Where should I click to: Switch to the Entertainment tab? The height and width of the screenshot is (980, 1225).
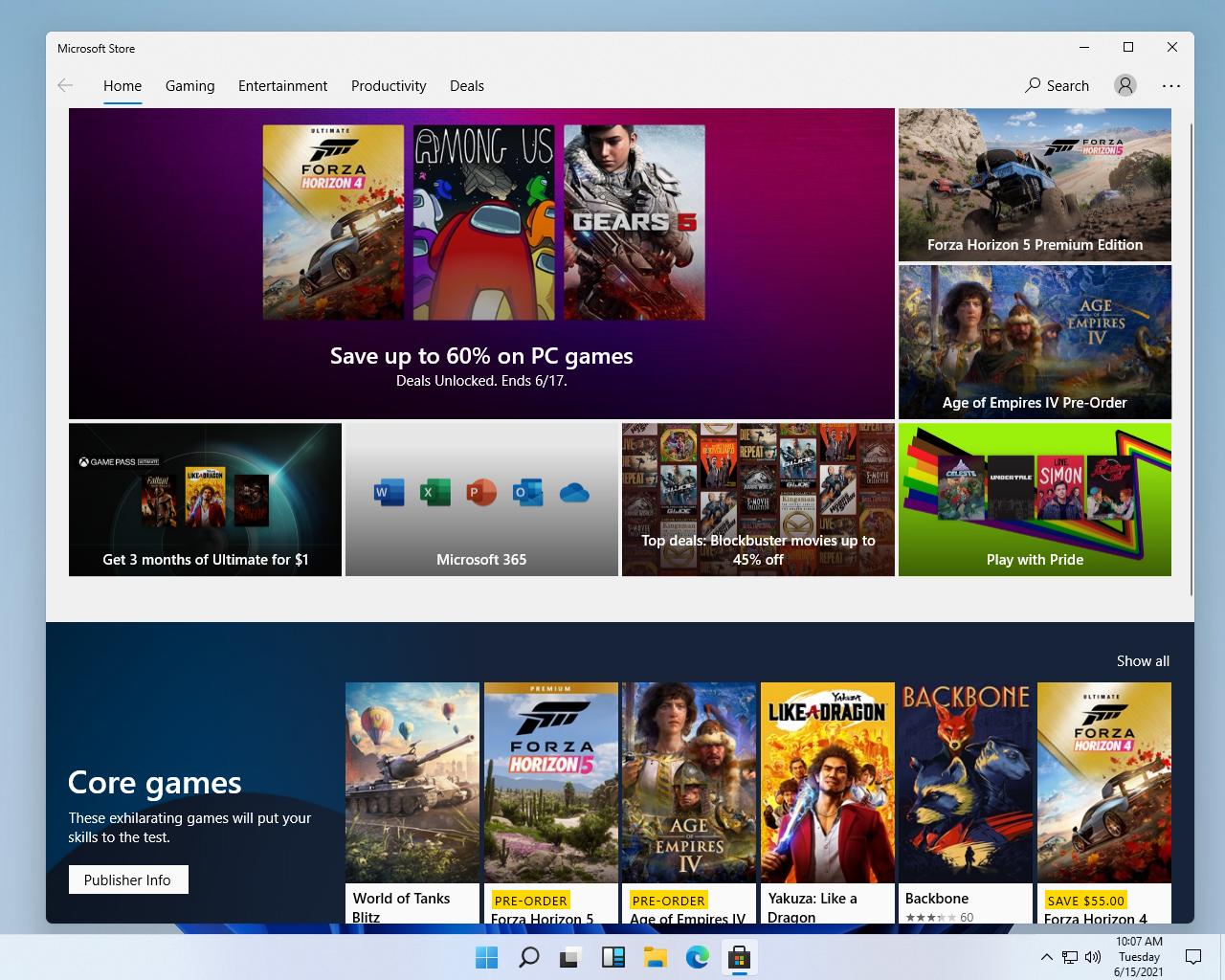pos(282,85)
